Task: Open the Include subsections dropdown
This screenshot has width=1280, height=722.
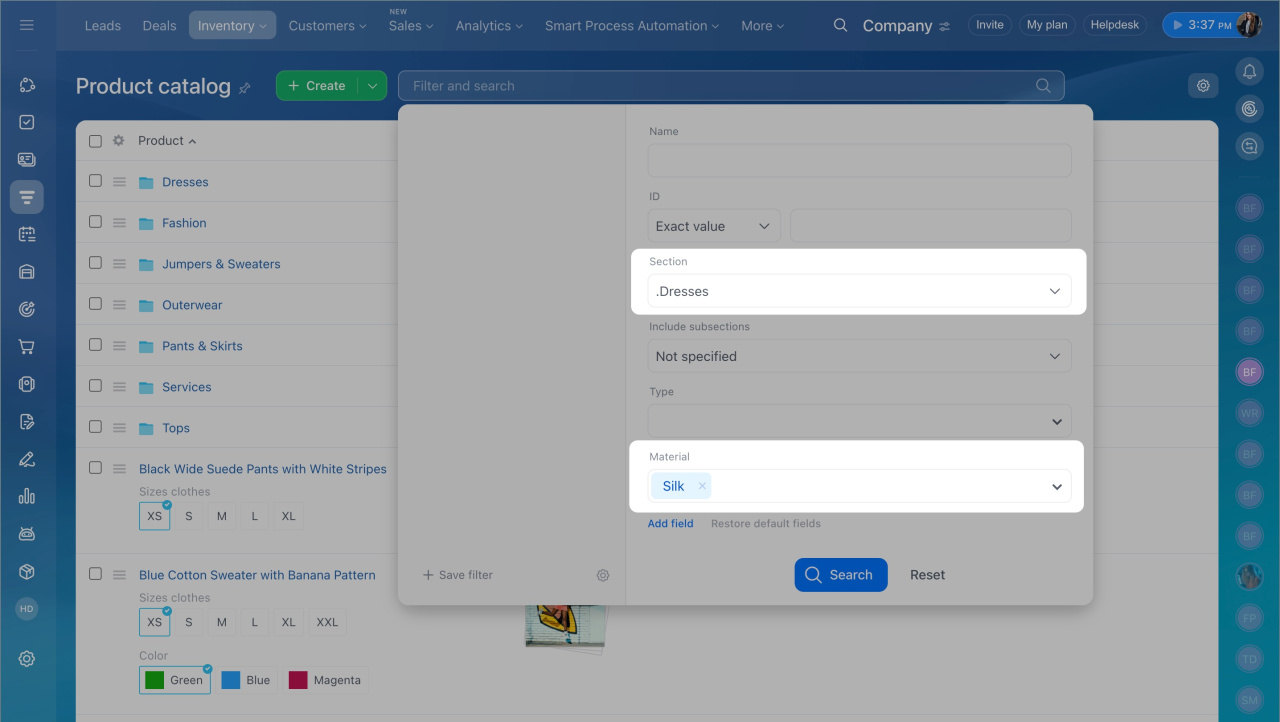Action: (859, 356)
